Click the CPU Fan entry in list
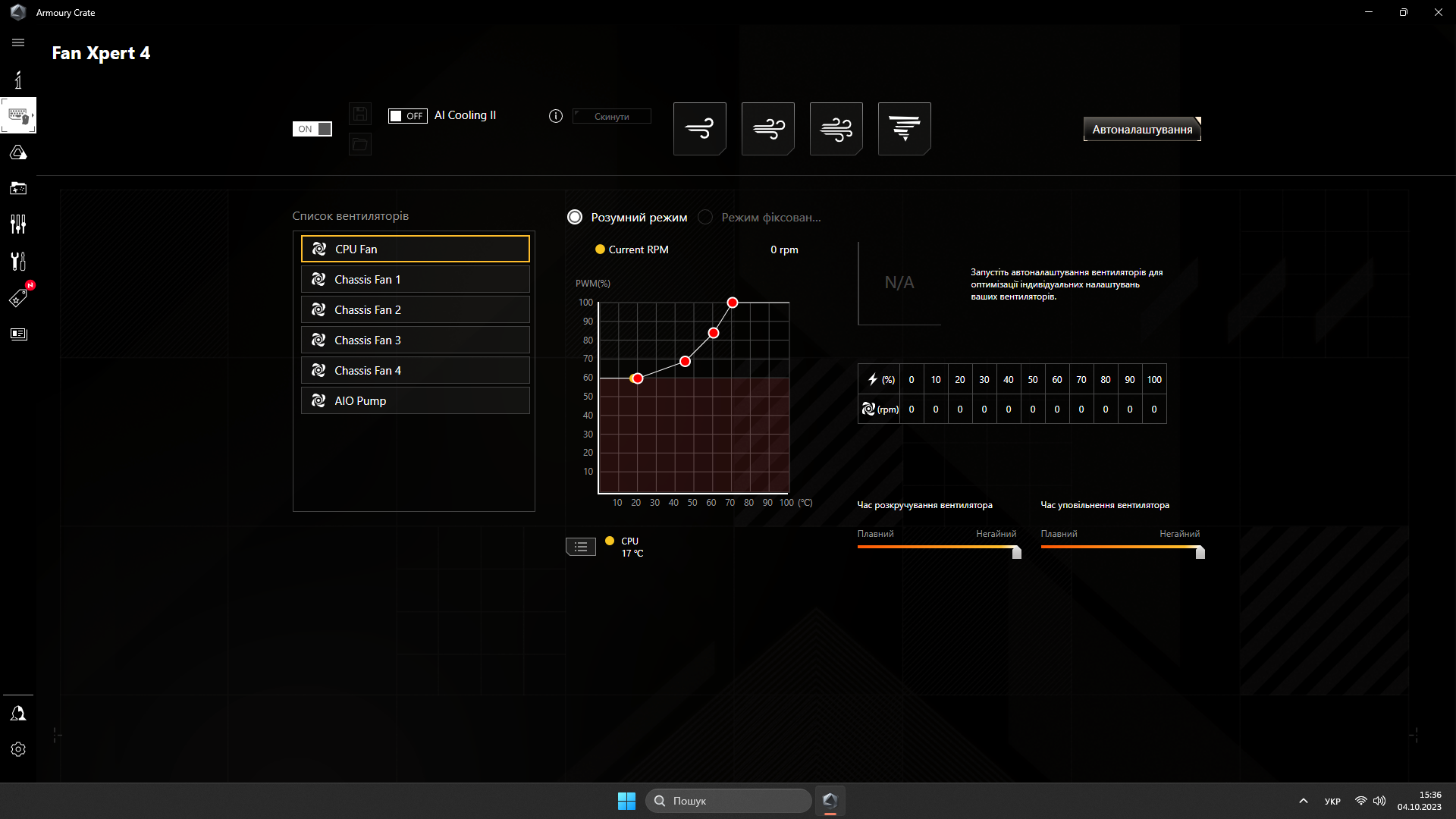 pos(415,248)
